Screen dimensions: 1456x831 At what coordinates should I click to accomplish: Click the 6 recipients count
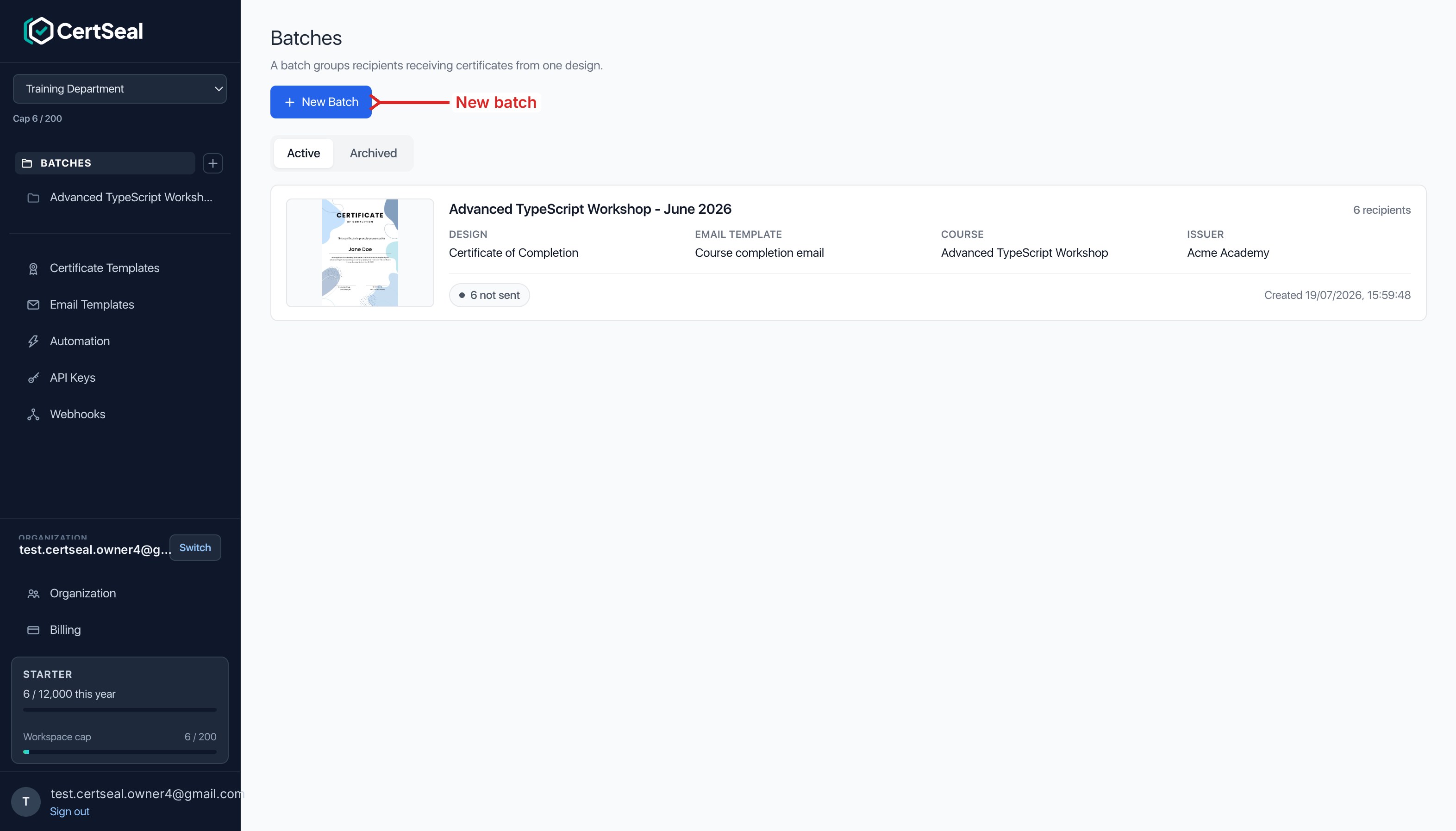1382,210
